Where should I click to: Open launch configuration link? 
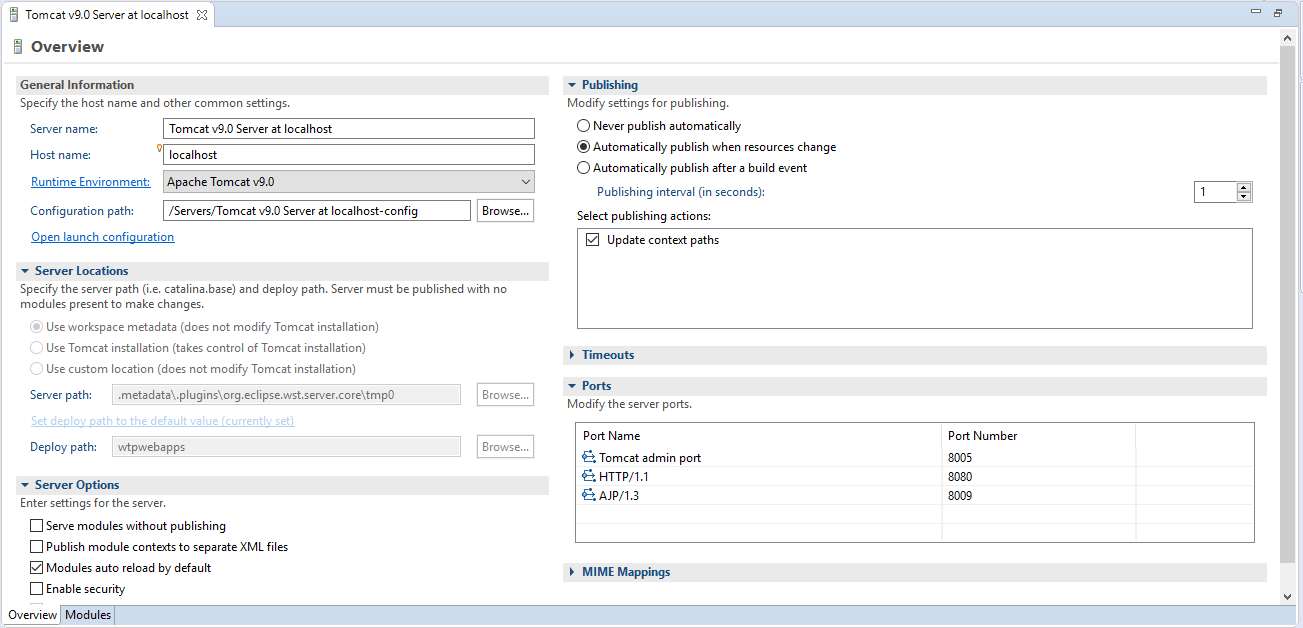point(102,237)
